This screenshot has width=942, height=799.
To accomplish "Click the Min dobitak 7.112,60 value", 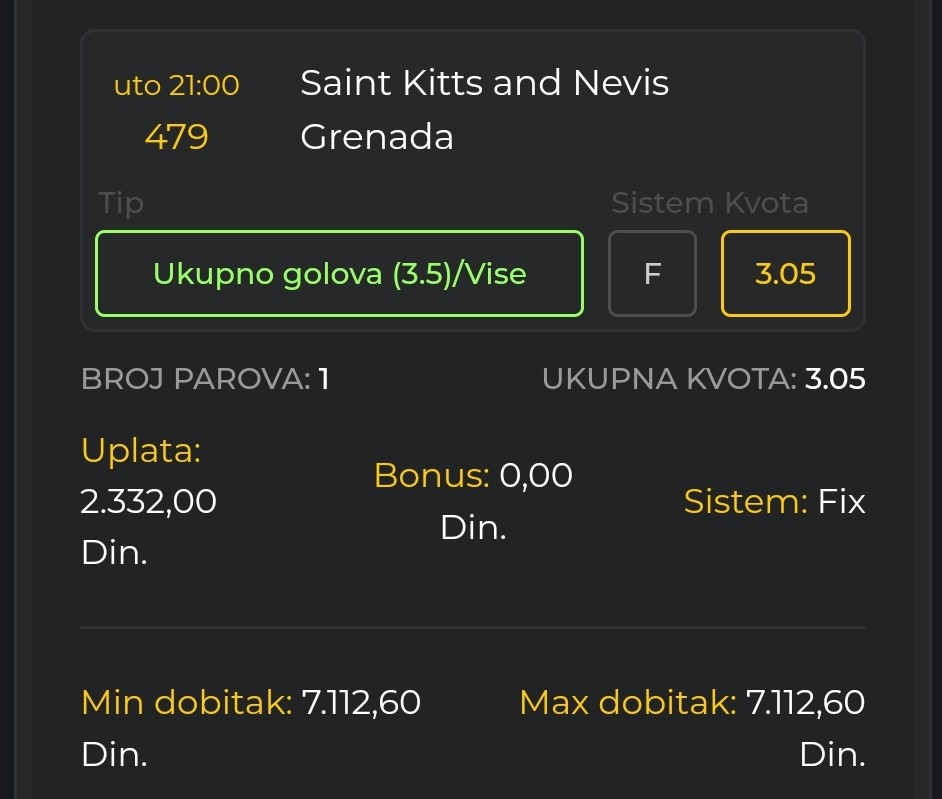I will (360, 702).
